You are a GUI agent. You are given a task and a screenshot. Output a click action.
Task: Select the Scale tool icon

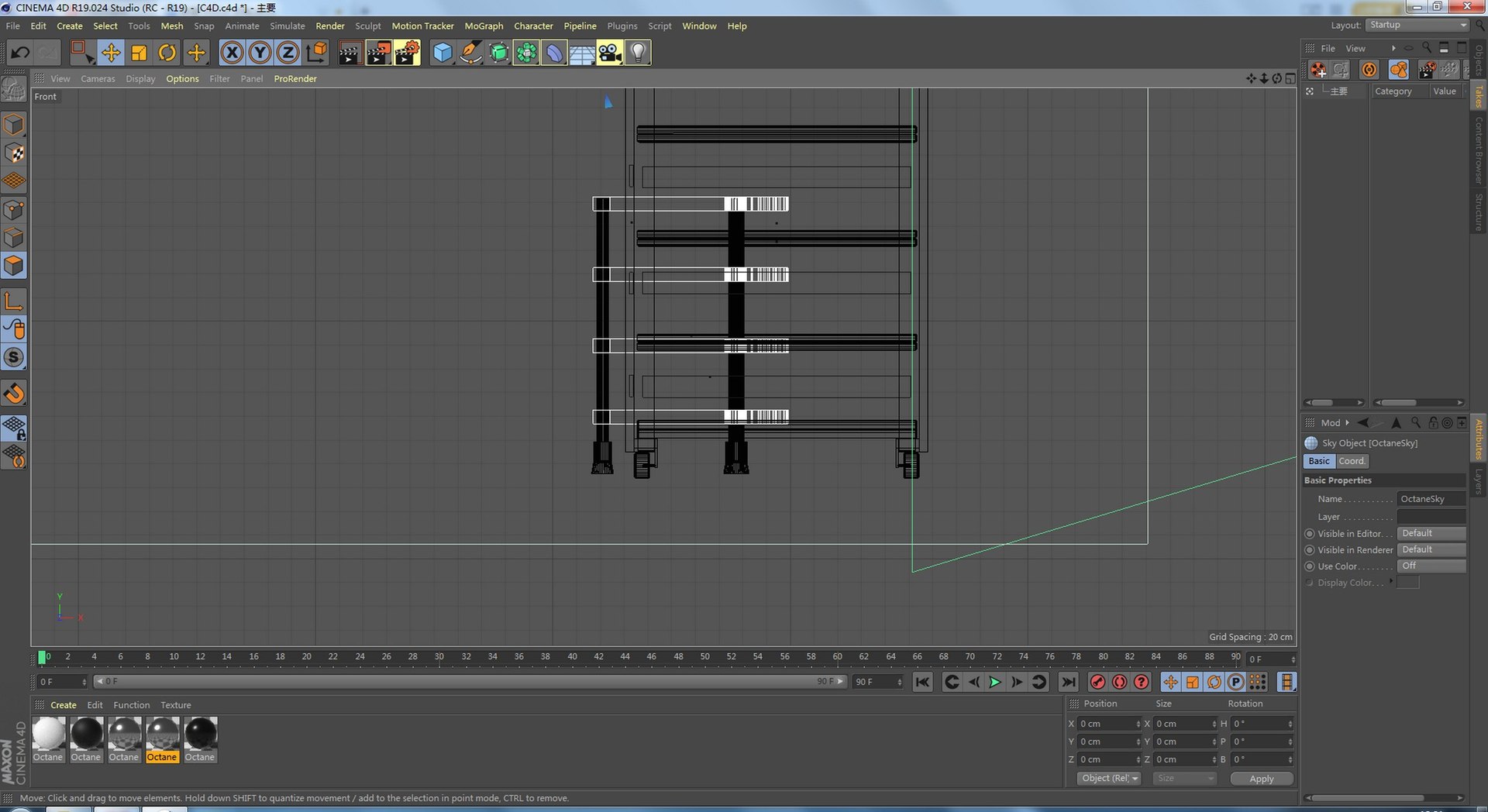click(x=139, y=53)
